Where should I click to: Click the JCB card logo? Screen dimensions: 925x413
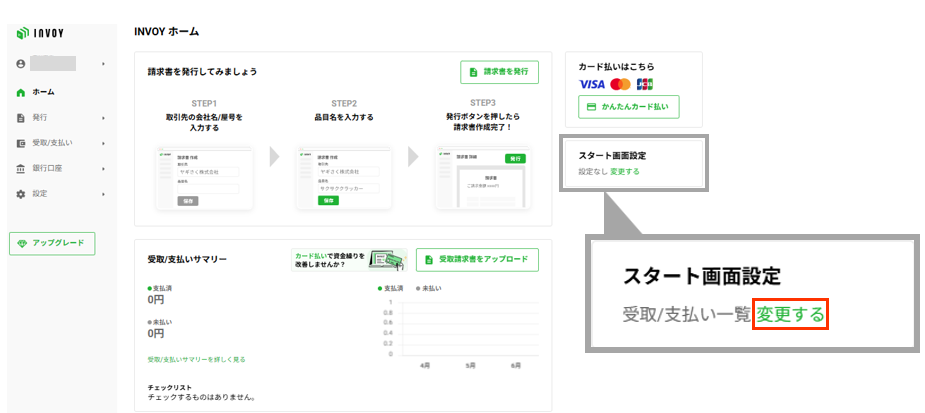645,84
